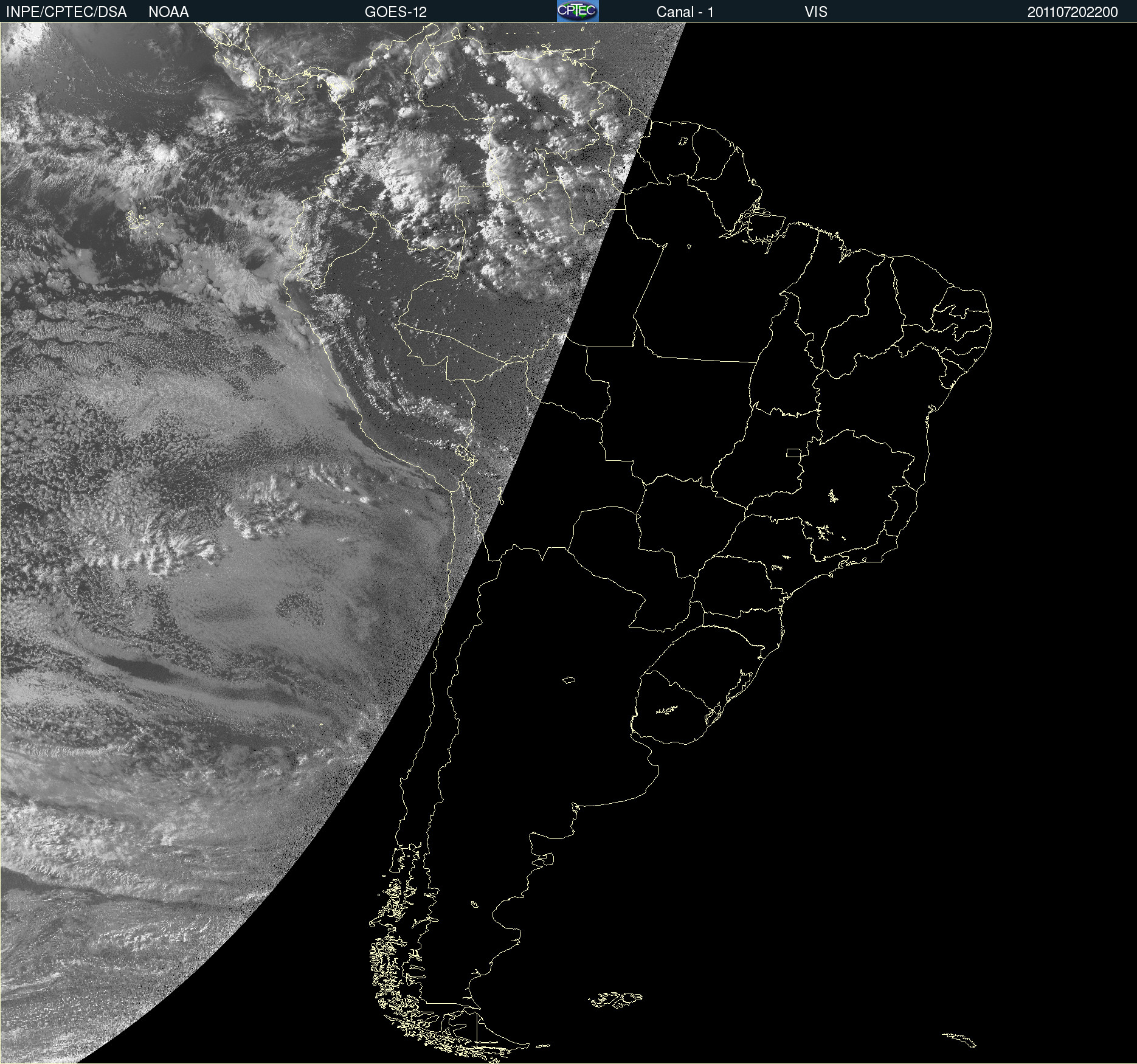1137x1064 pixels.
Task: Click the Canal - 1 channel label
Action: [685, 12]
